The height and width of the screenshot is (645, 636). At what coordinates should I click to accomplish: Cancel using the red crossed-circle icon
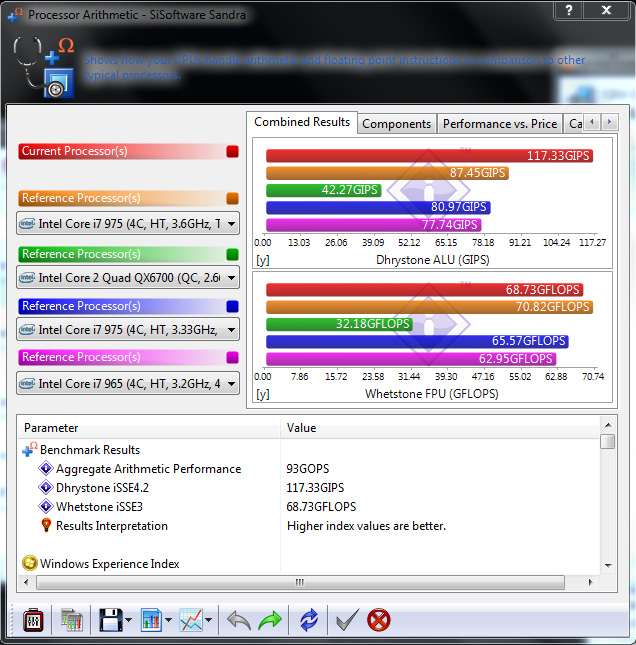tap(378, 620)
